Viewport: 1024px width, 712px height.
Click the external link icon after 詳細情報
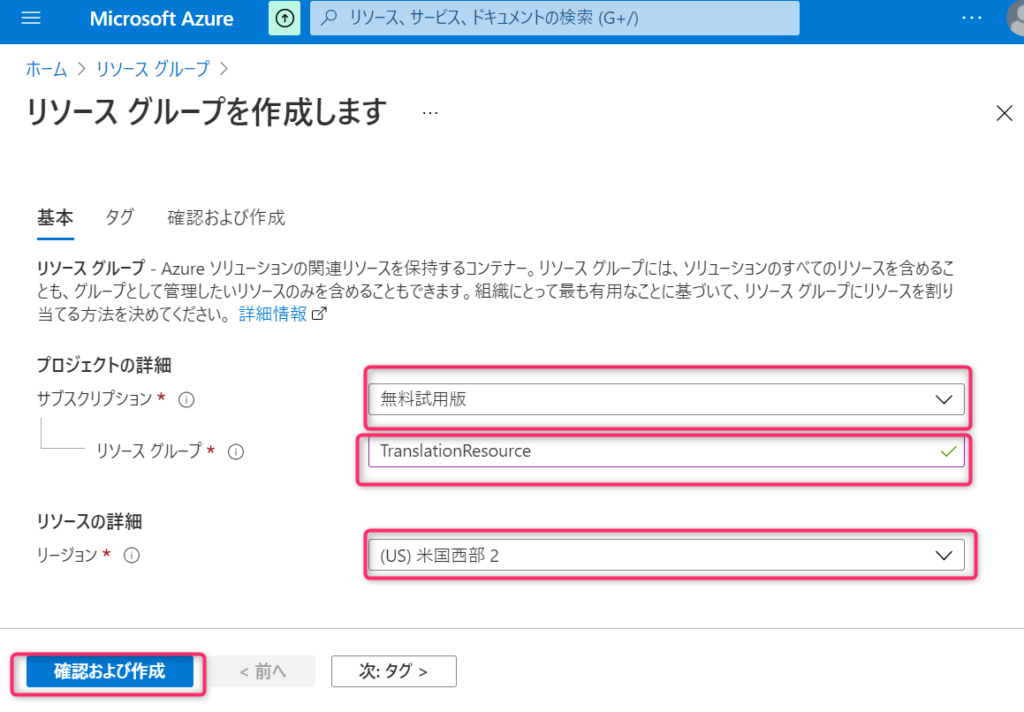coord(319,314)
